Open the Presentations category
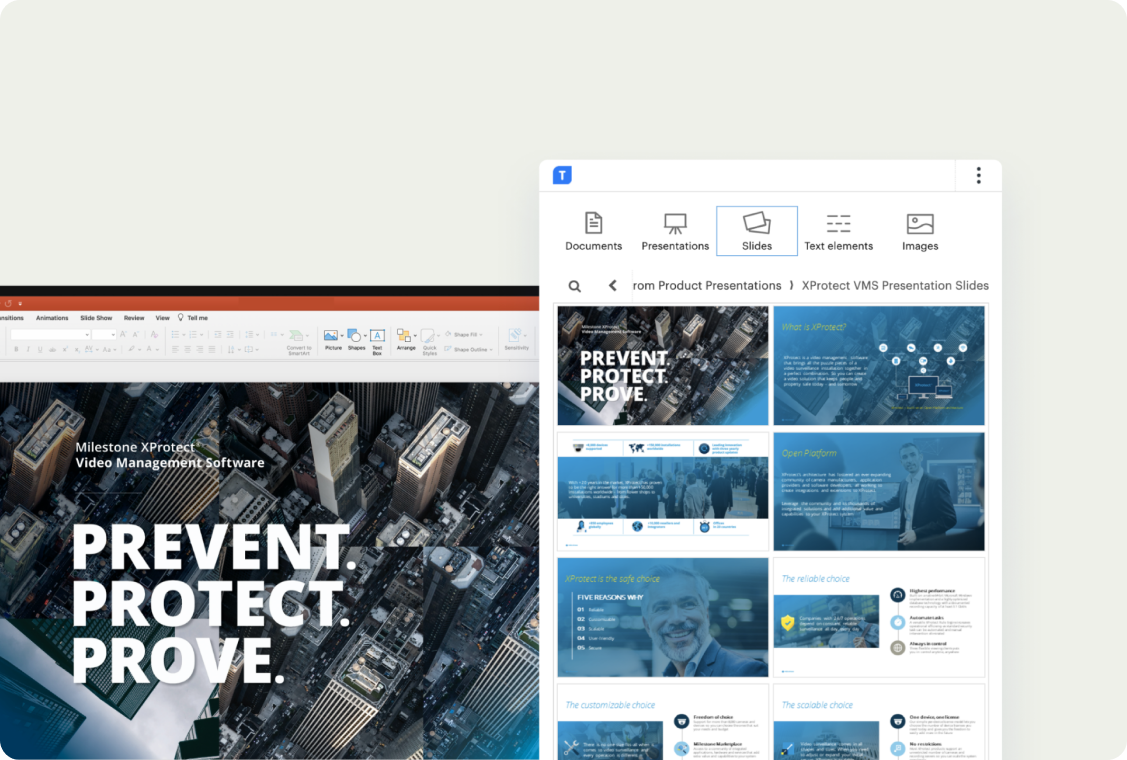The image size is (1127, 760). point(675,231)
